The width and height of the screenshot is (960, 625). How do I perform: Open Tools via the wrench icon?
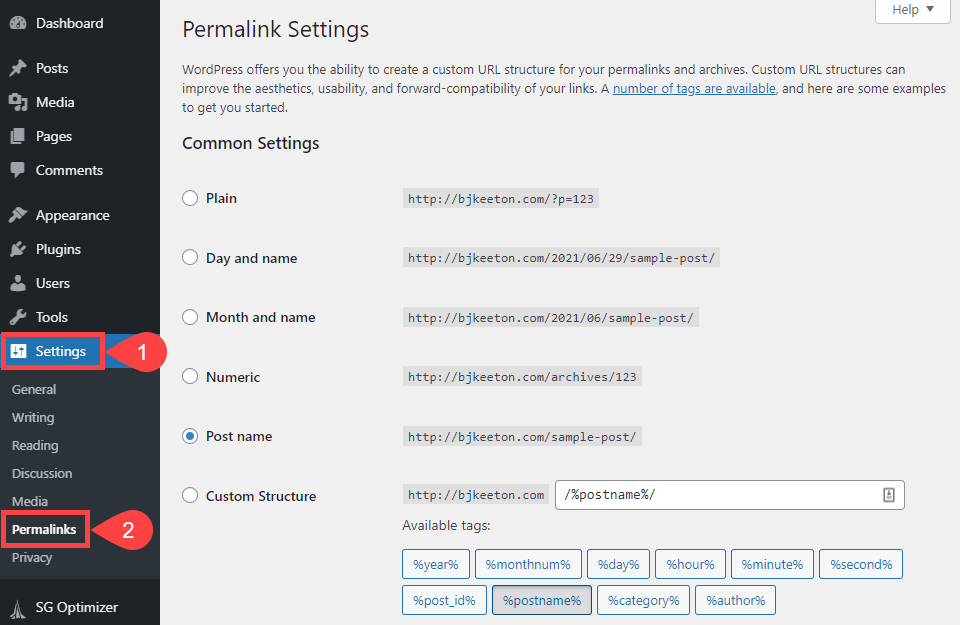pos(20,317)
